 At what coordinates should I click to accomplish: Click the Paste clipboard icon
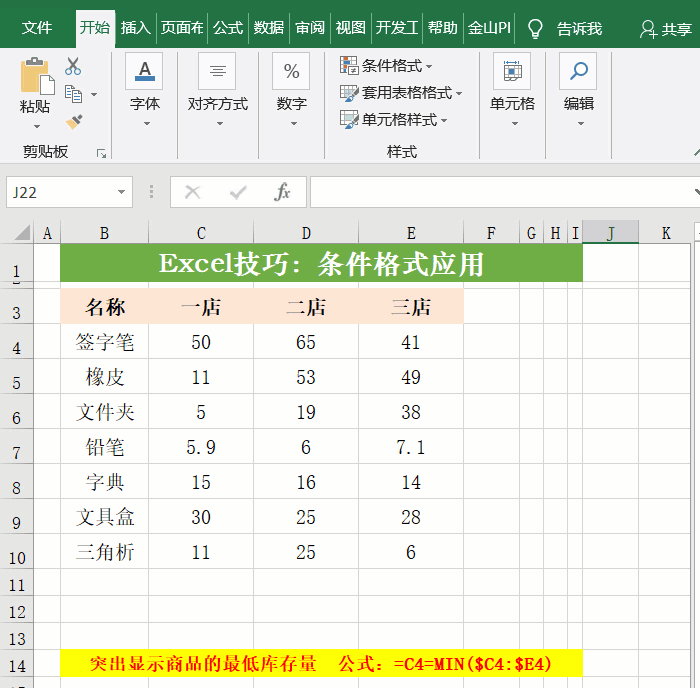pyautogui.click(x=37, y=76)
